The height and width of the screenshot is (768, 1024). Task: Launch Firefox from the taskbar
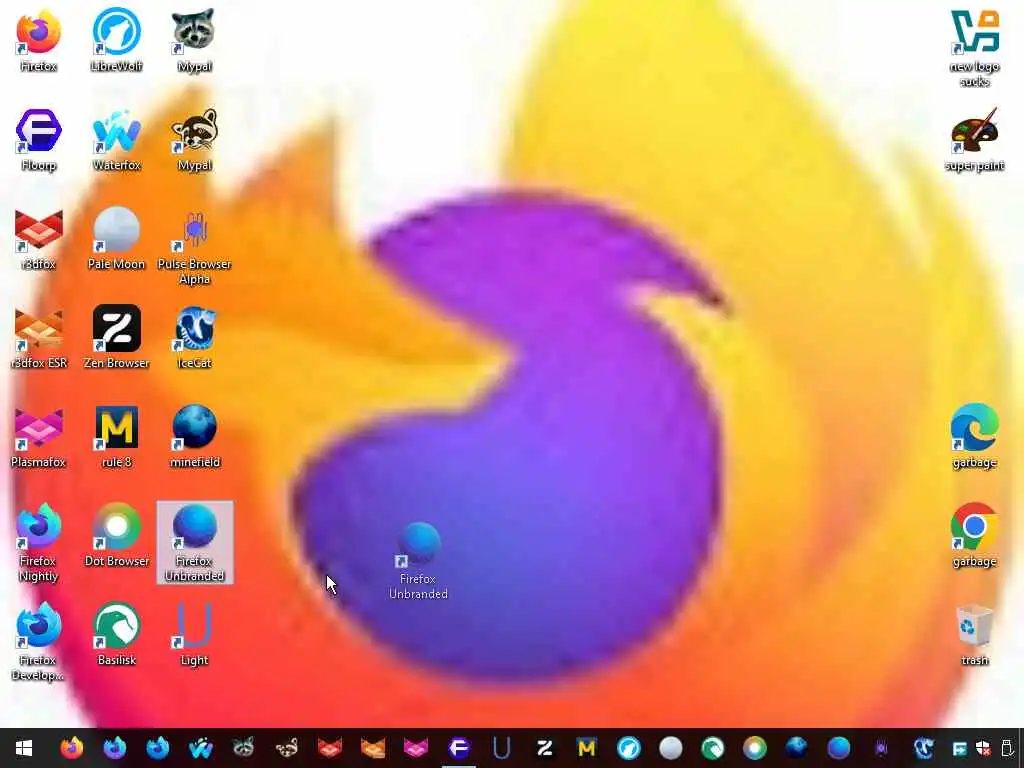72,748
